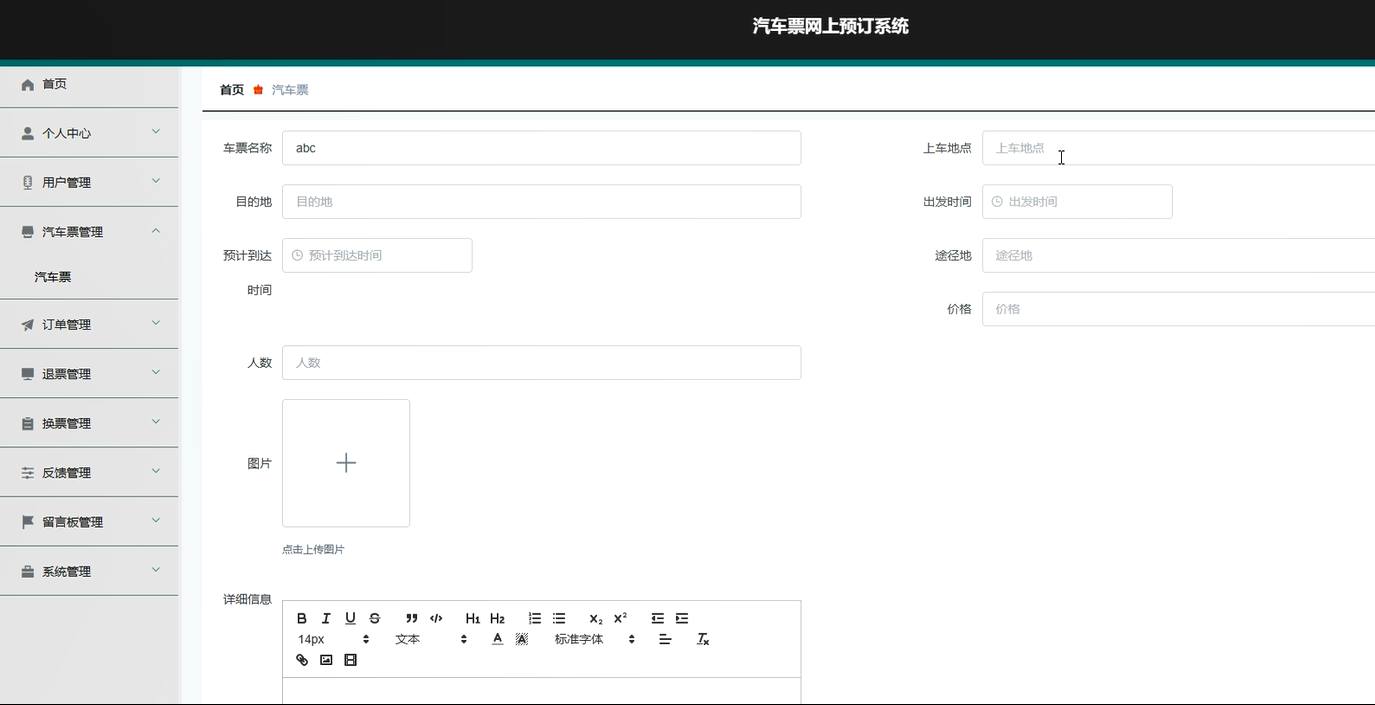Click the home icon beside 首页 in sidebar
Viewport: 1375px width, 705px height.
[28, 85]
